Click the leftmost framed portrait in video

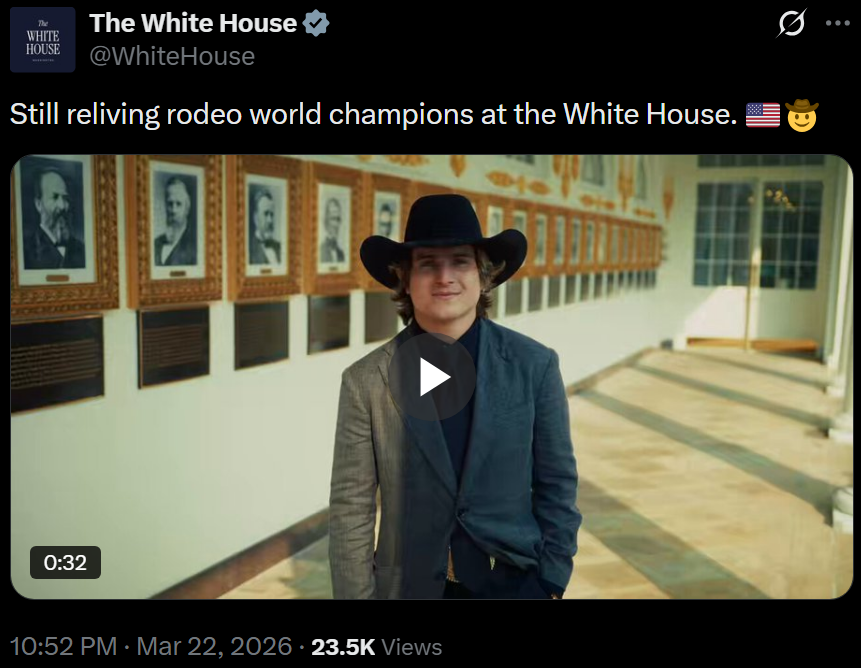coord(54,218)
